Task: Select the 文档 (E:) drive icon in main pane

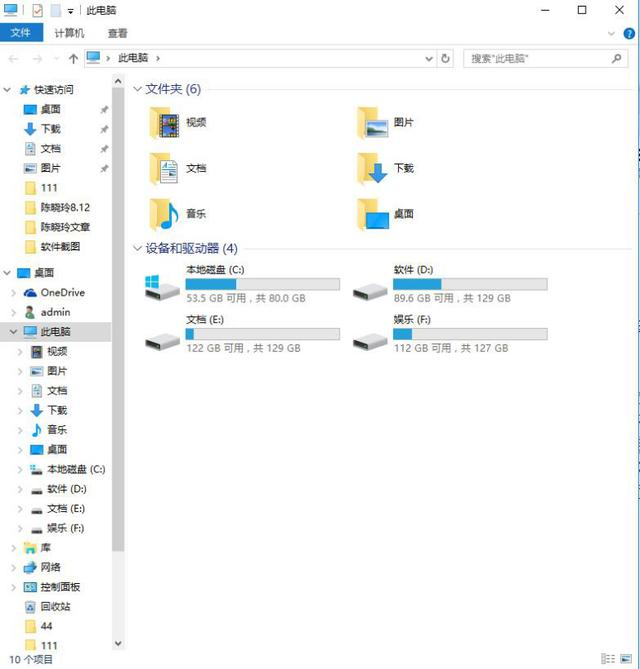Action: pyautogui.click(x=162, y=341)
